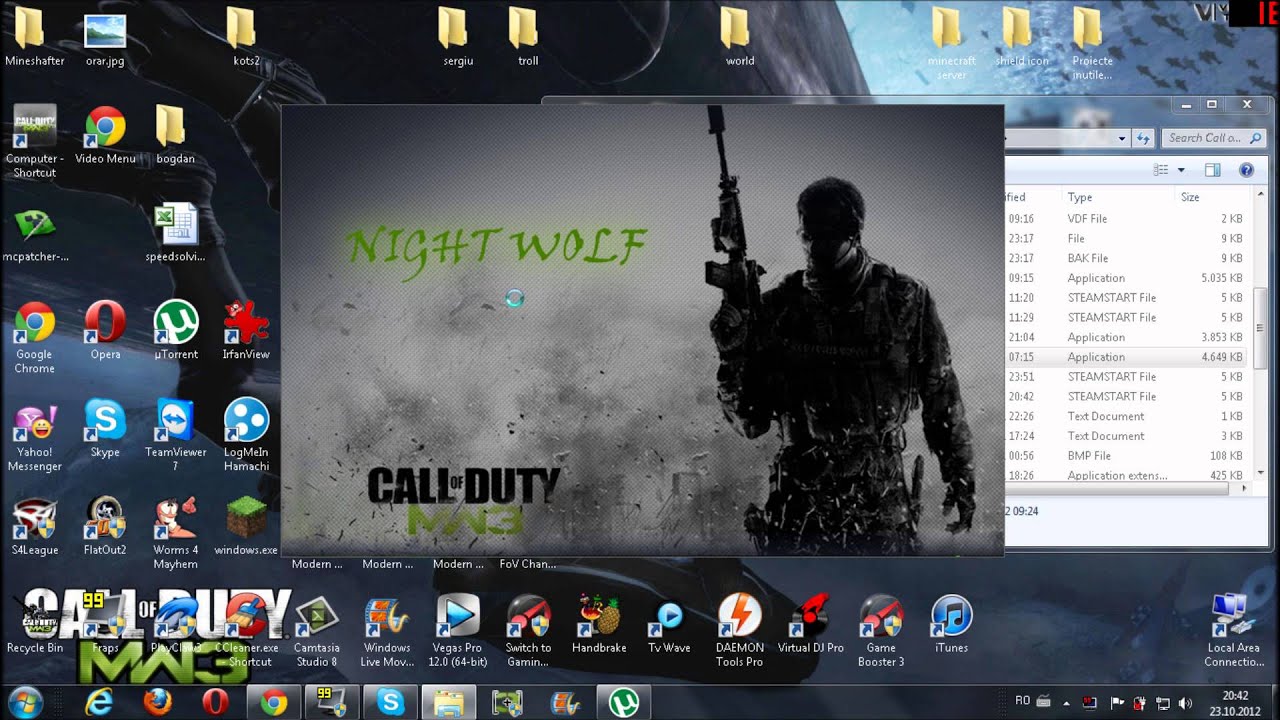Open Yahoo! Messenger shortcut

pyautogui.click(x=35, y=436)
